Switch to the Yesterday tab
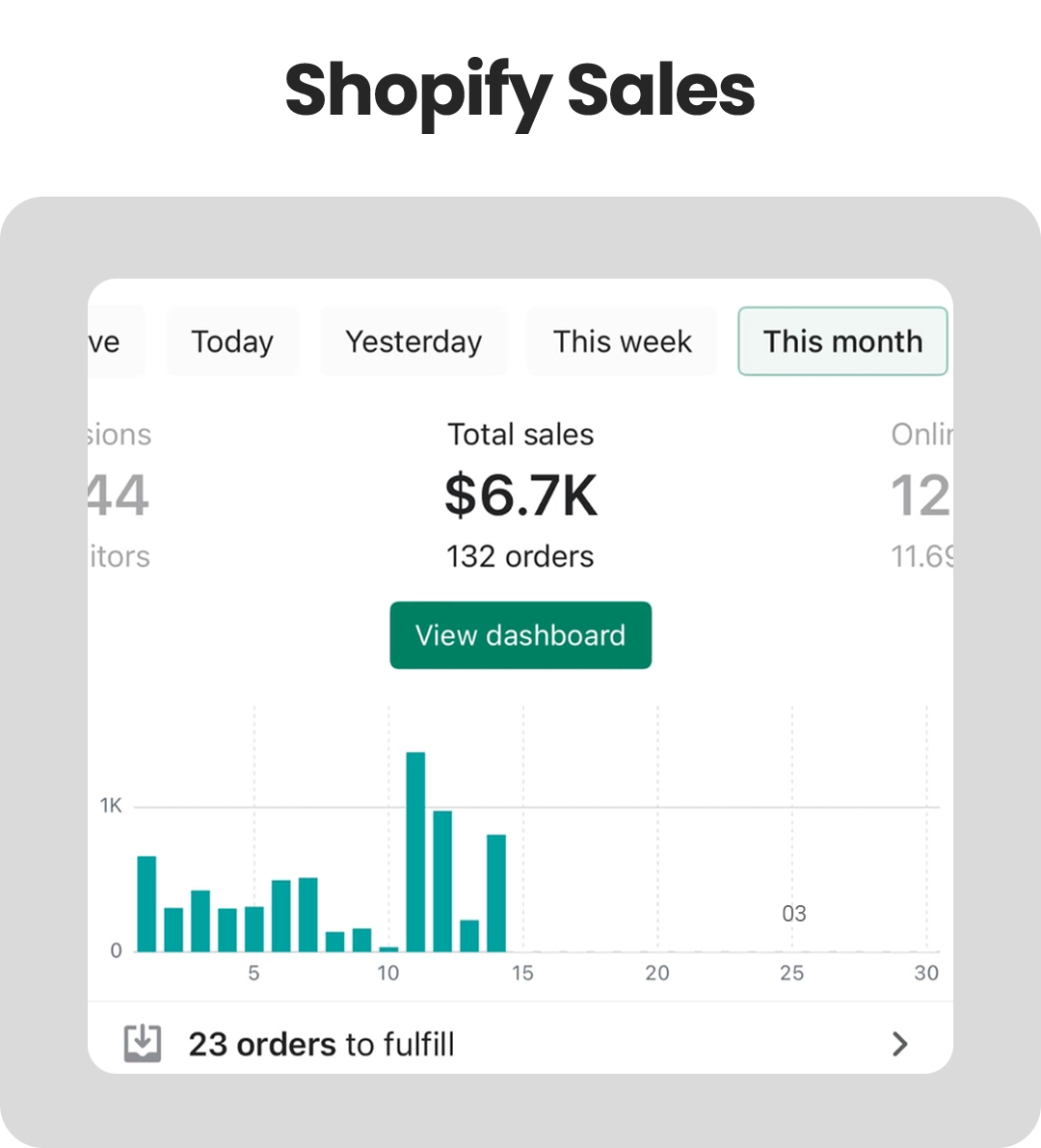 click(x=414, y=341)
